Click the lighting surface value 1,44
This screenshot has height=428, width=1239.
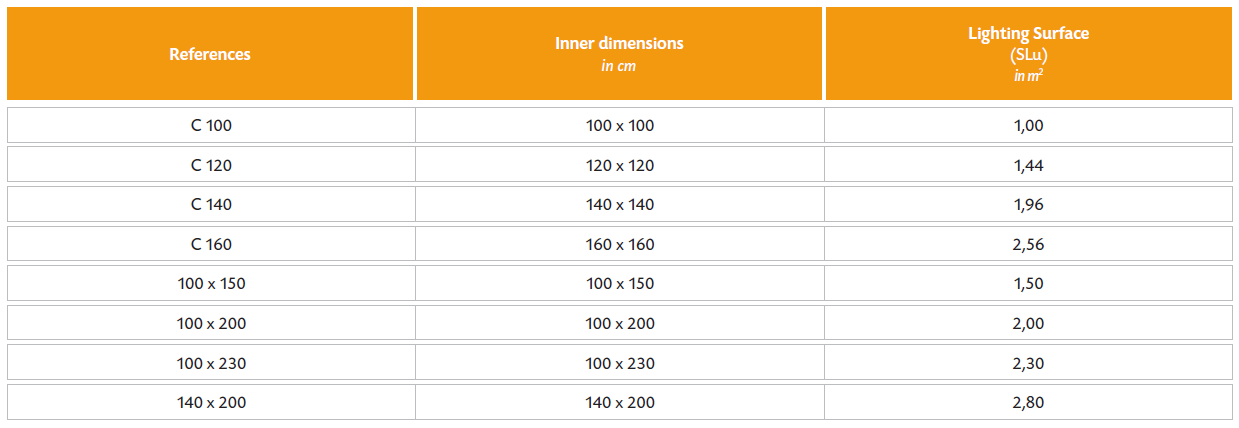pos(1028,165)
